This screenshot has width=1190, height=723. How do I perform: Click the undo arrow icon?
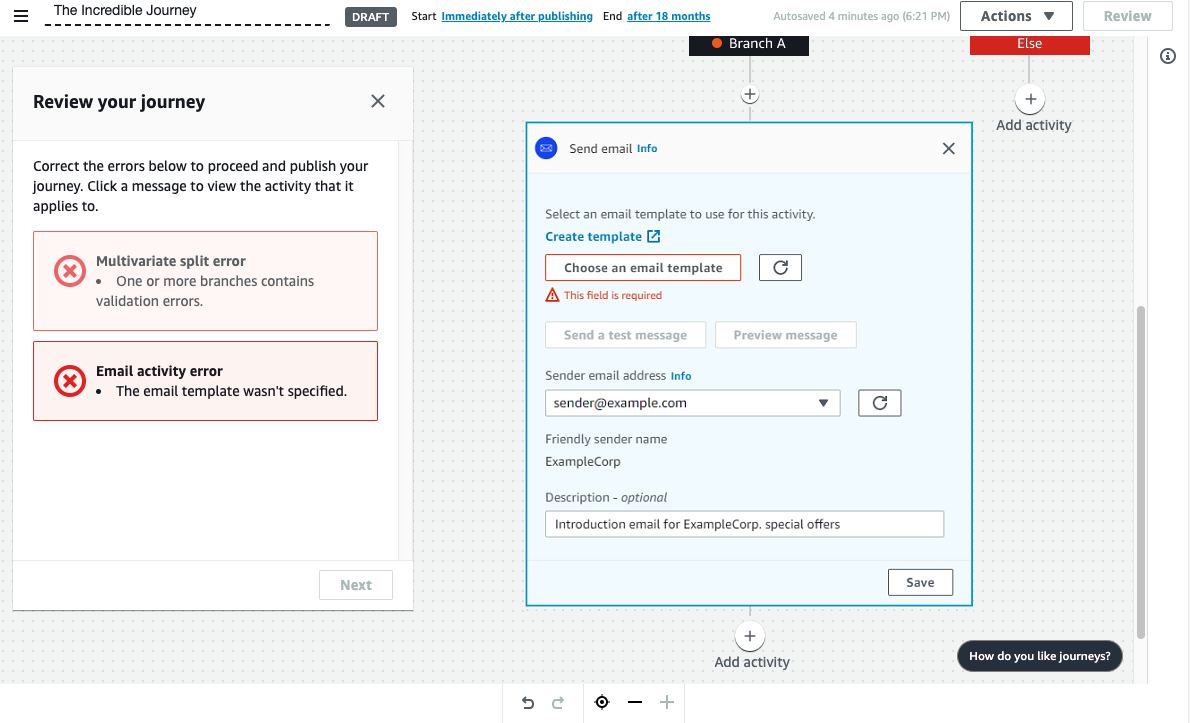point(528,703)
